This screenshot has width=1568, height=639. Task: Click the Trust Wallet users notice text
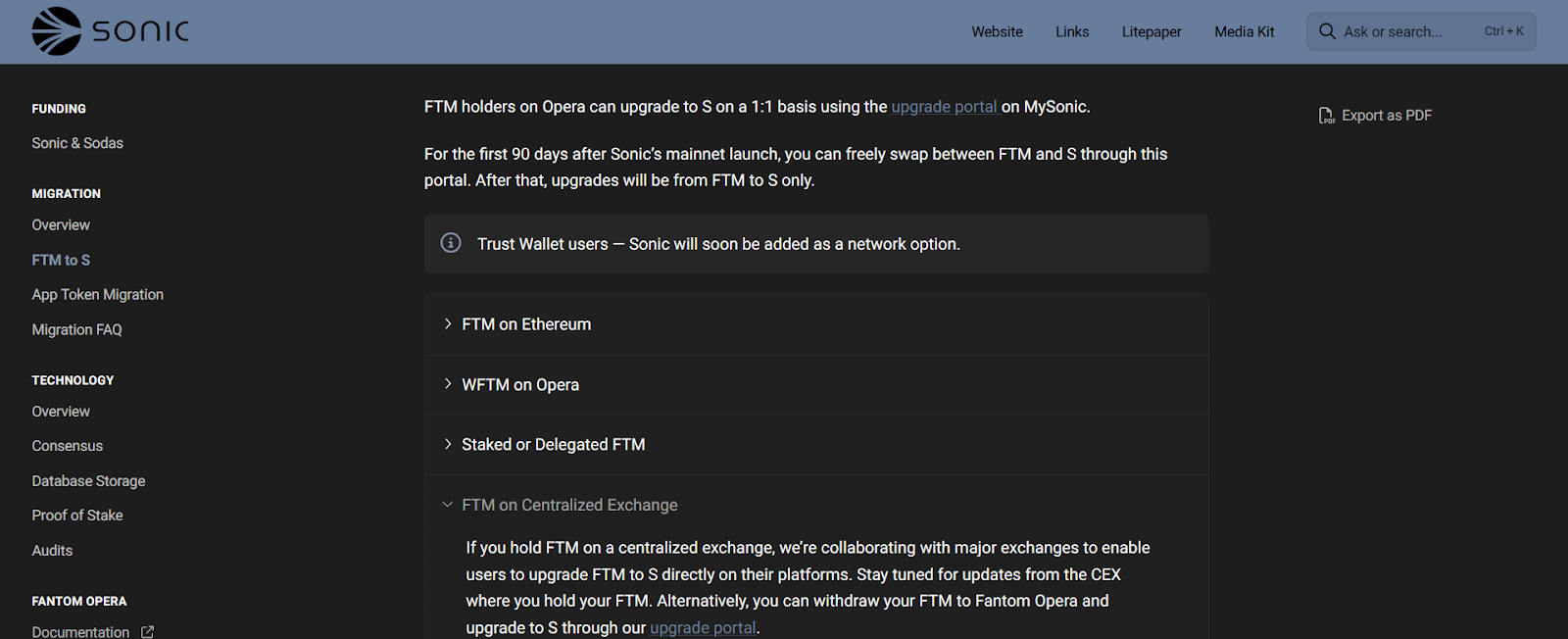click(x=718, y=244)
